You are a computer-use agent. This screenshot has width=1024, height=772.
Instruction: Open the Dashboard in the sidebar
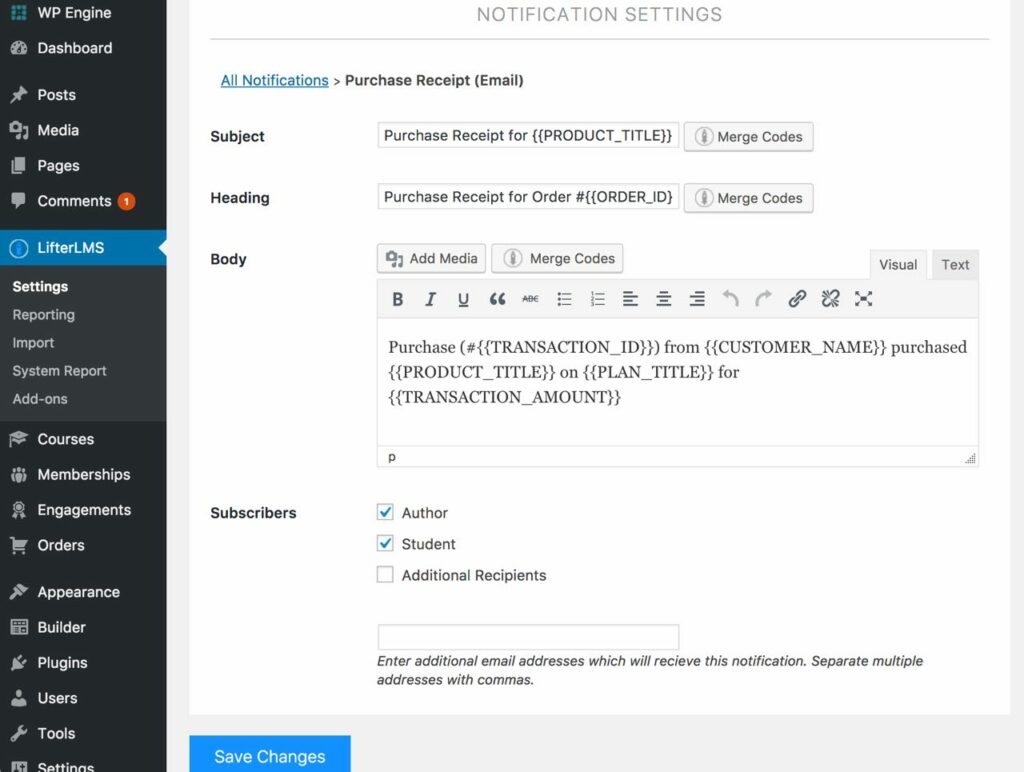pyautogui.click(x=83, y=48)
